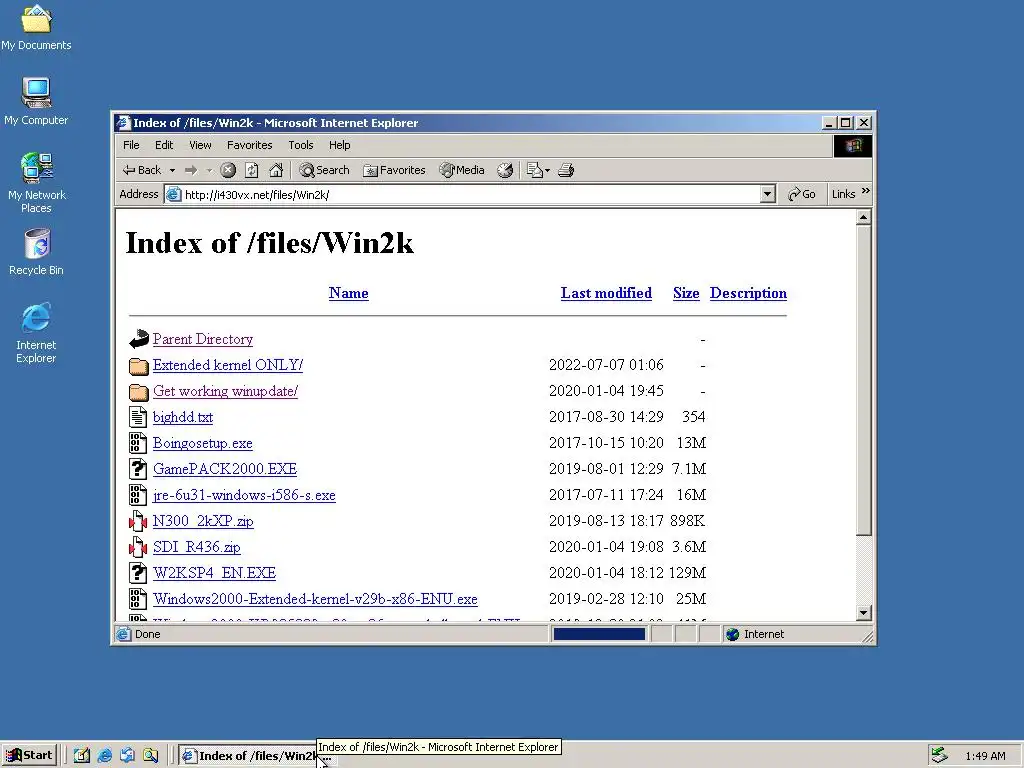Screen dimensions: 1024x768
Task: Click the back-arrow icon beside Parent Directory
Action: point(138,339)
